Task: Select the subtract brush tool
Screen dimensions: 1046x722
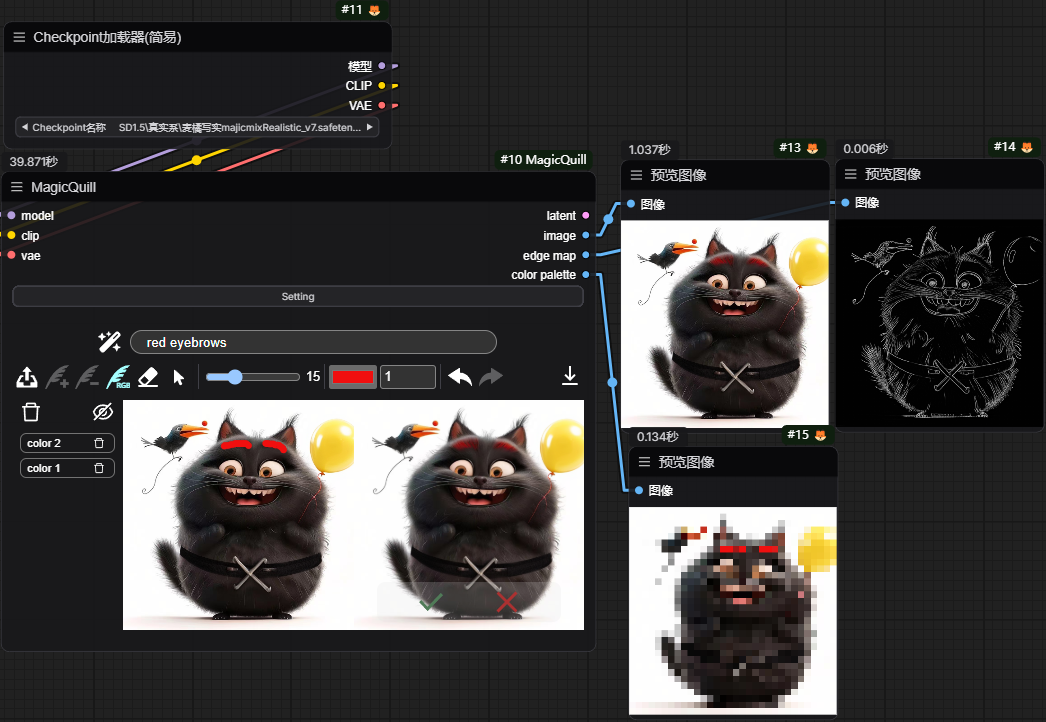Action: (x=87, y=377)
